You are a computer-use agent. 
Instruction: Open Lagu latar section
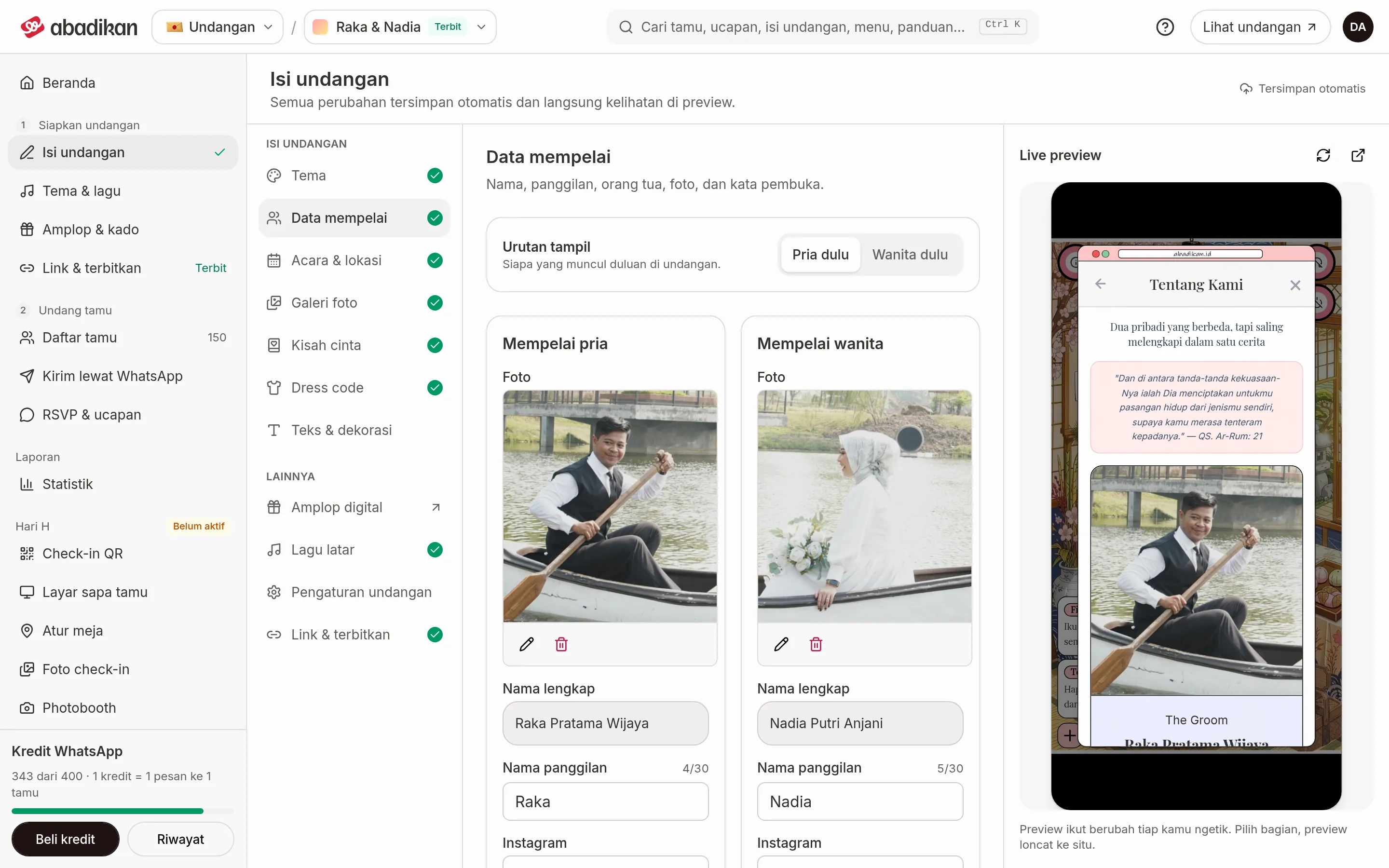[x=354, y=550]
